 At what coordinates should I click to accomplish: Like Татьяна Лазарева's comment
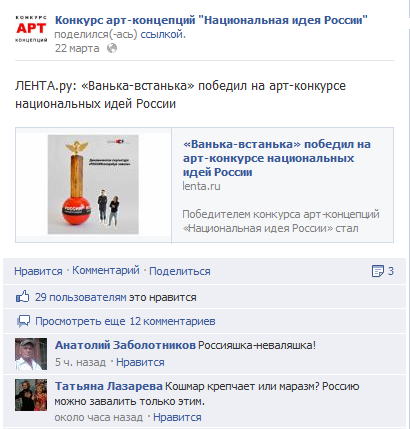coord(177,417)
